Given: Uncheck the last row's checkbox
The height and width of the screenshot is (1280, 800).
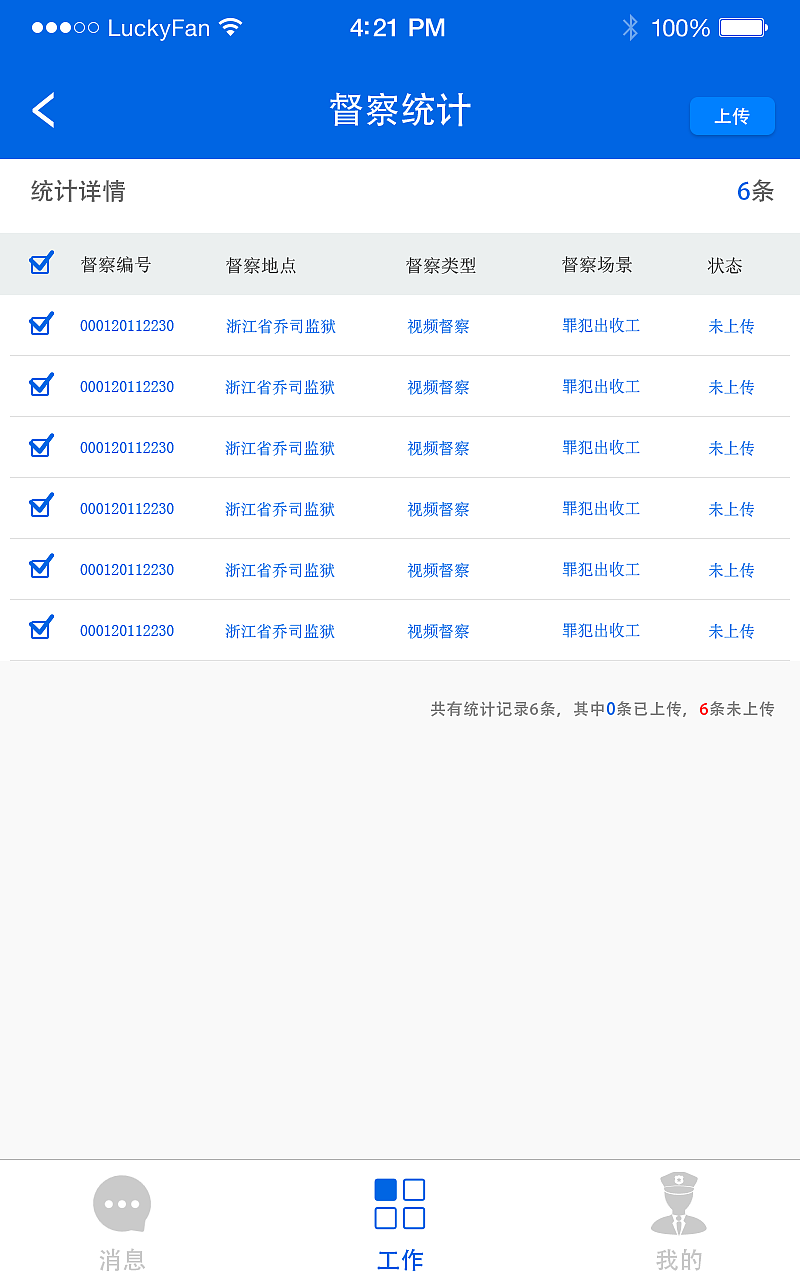Looking at the screenshot, I should (x=40, y=628).
